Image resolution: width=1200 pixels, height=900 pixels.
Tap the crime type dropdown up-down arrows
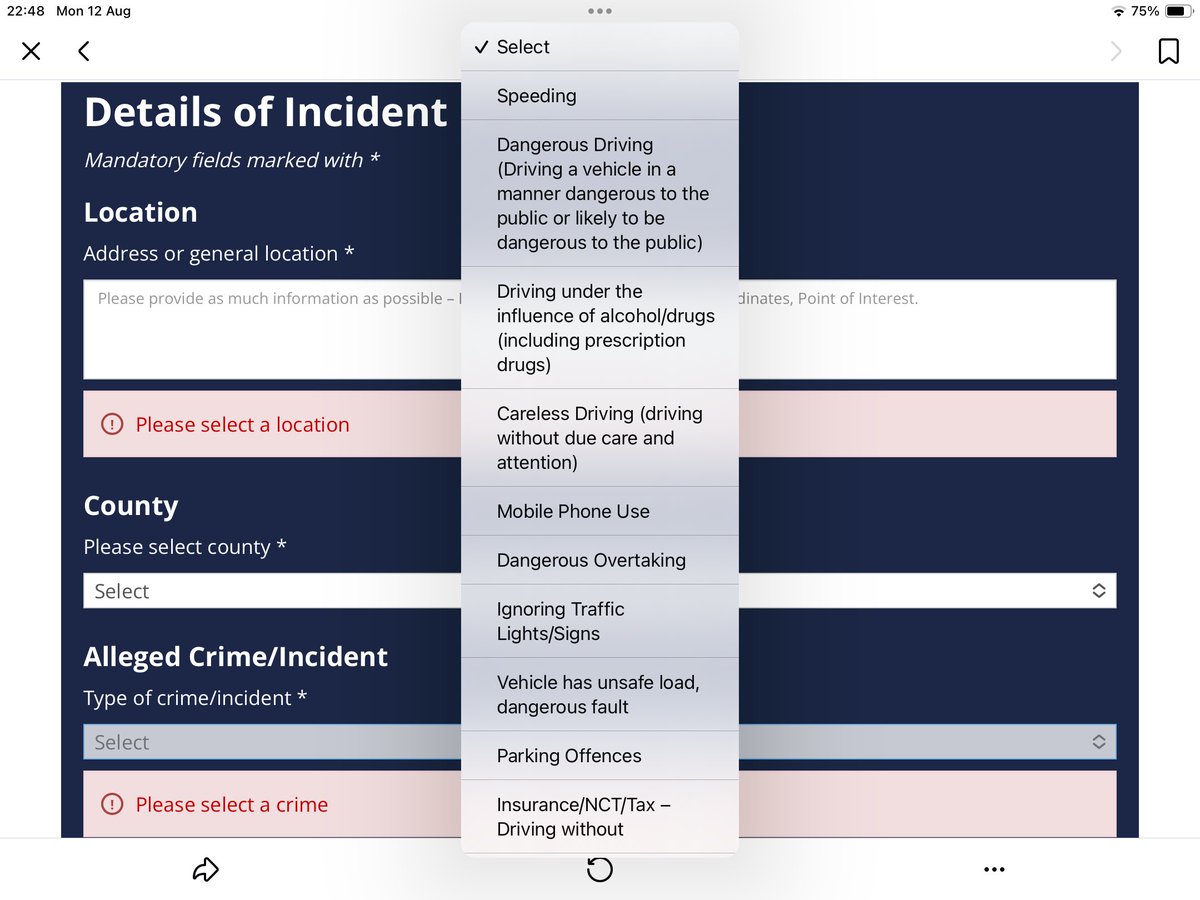[x=1098, y=742]
